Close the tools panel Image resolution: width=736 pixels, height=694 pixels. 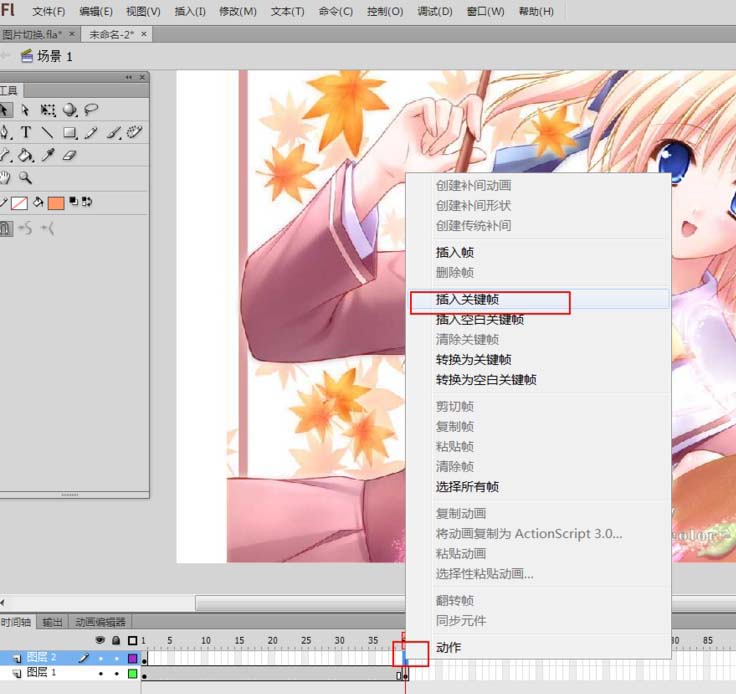click(x=142, y=77)
